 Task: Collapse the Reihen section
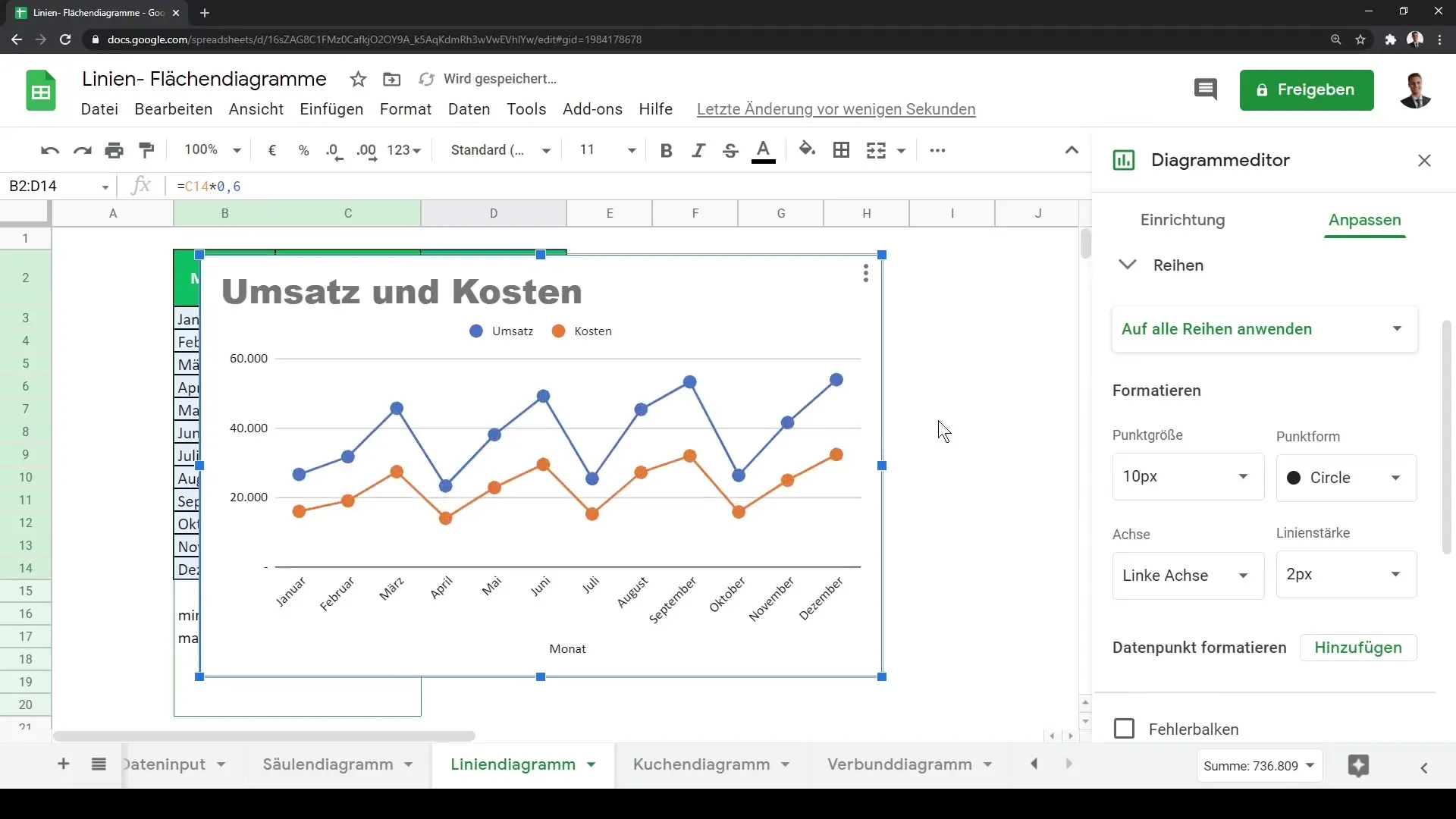click(1128, 265)
